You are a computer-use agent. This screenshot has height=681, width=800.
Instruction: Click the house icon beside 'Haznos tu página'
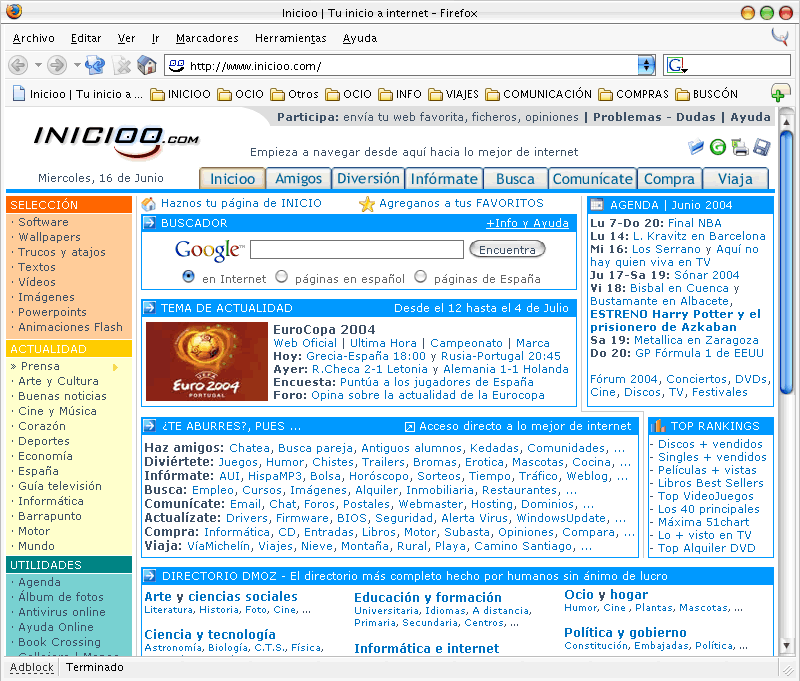pyautogui.click(x=149, y=204)
